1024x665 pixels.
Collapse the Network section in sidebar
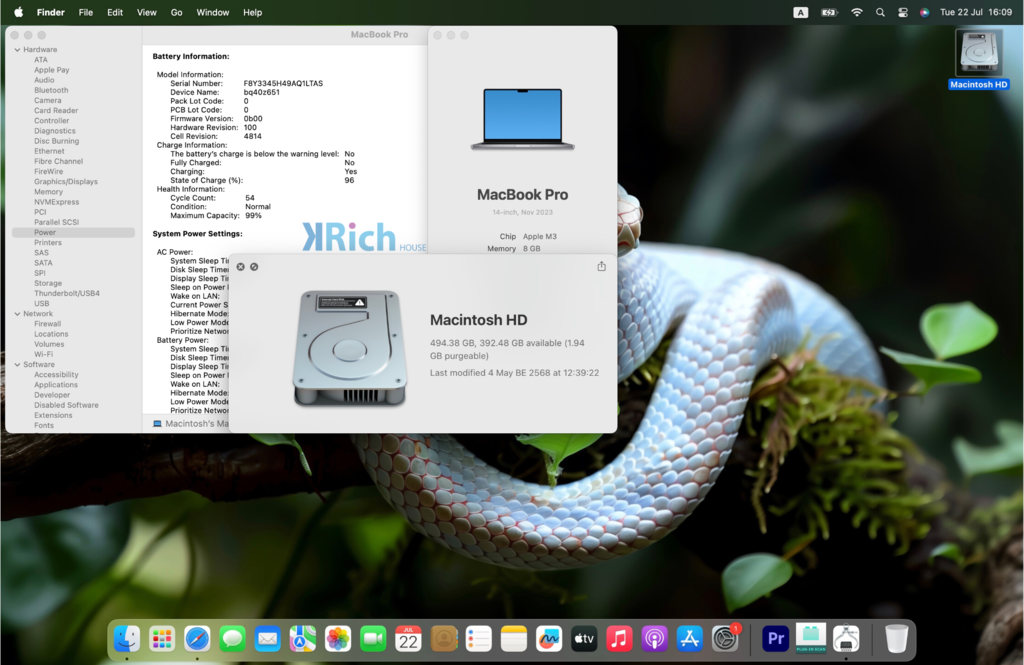(x=17, y=314)
